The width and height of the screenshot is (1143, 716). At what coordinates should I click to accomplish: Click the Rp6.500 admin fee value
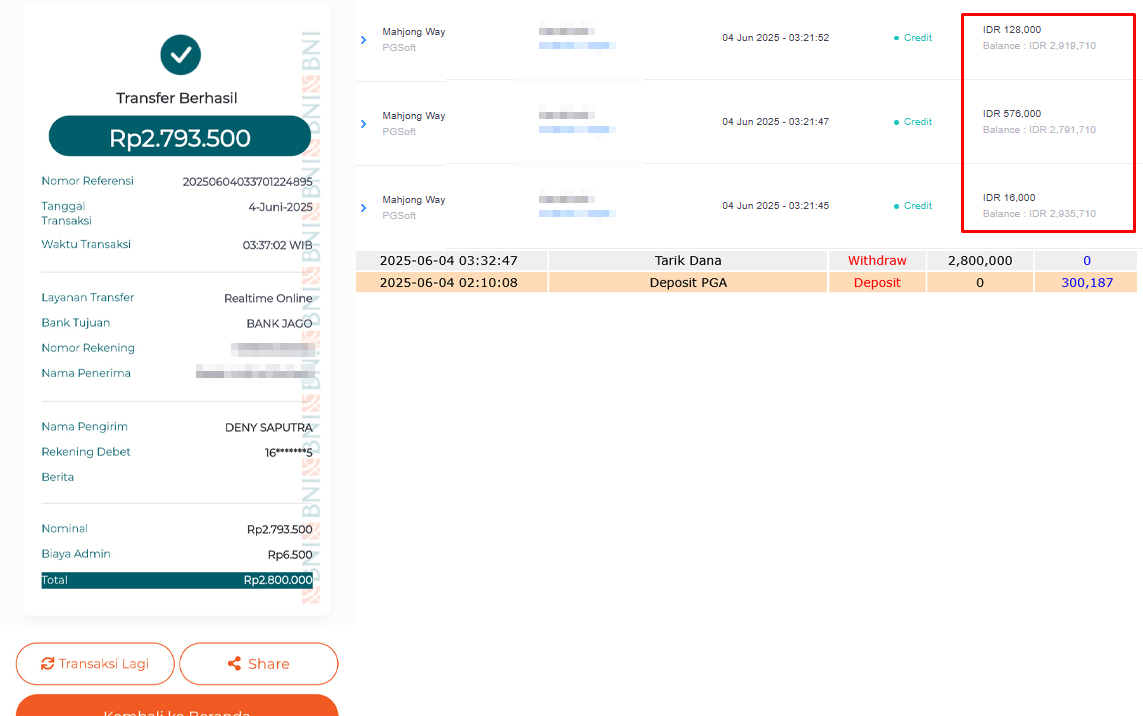[x=290, y=555]
